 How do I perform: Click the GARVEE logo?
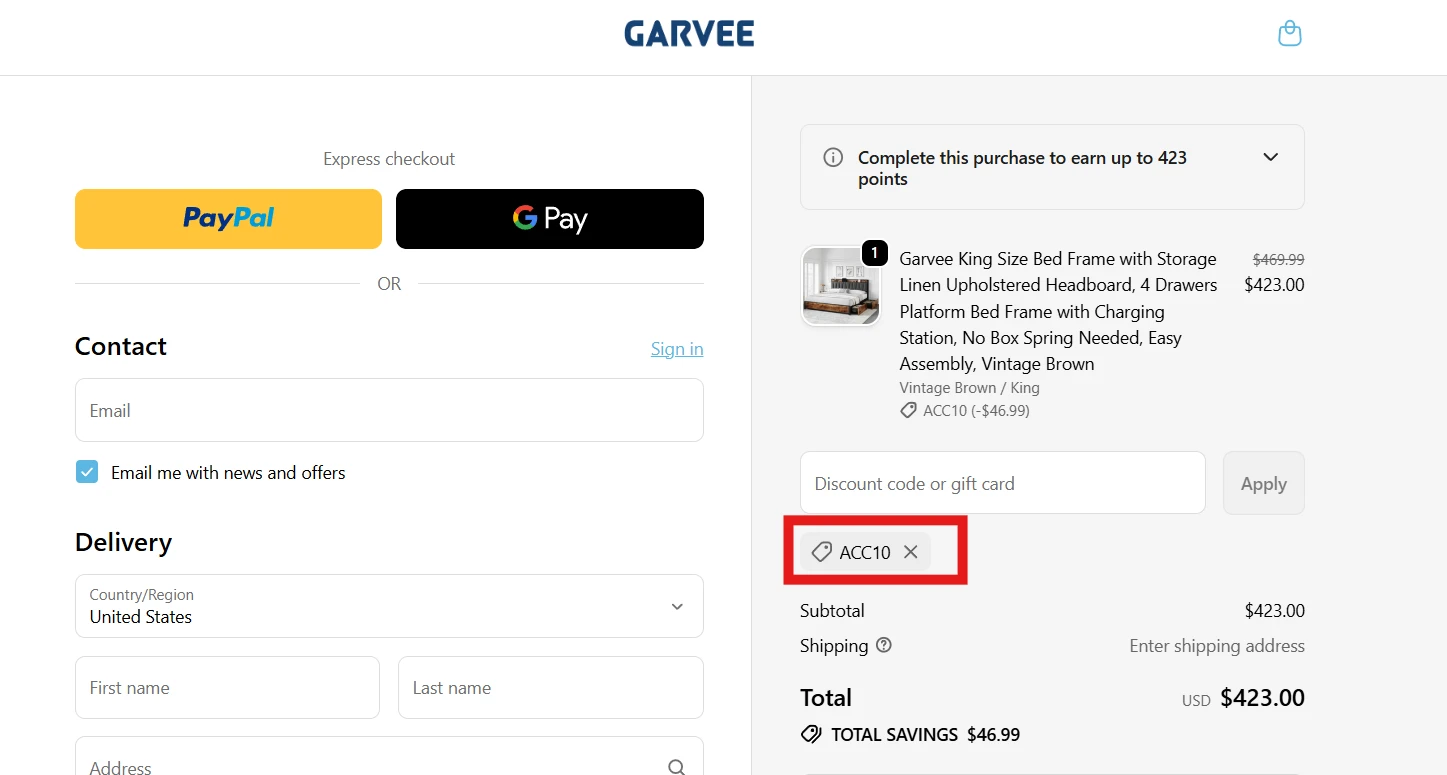(689, 34)
